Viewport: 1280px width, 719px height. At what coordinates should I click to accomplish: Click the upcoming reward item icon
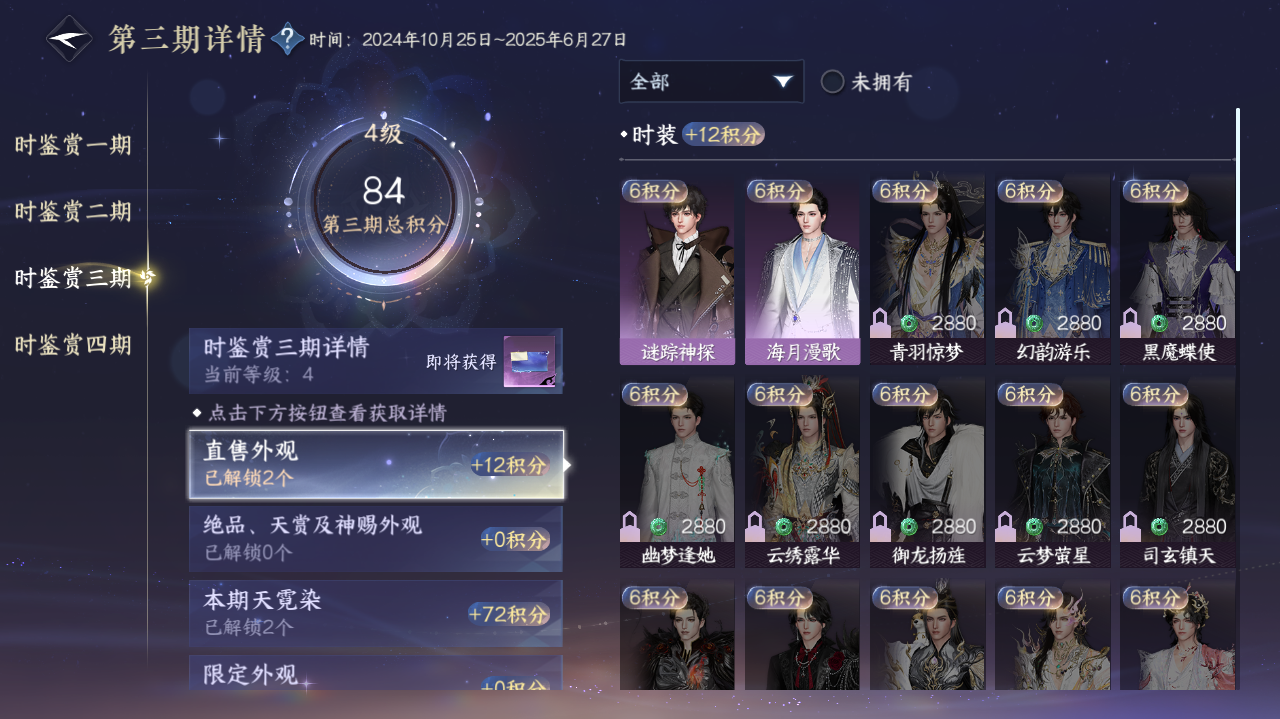(x=529, y=361)
